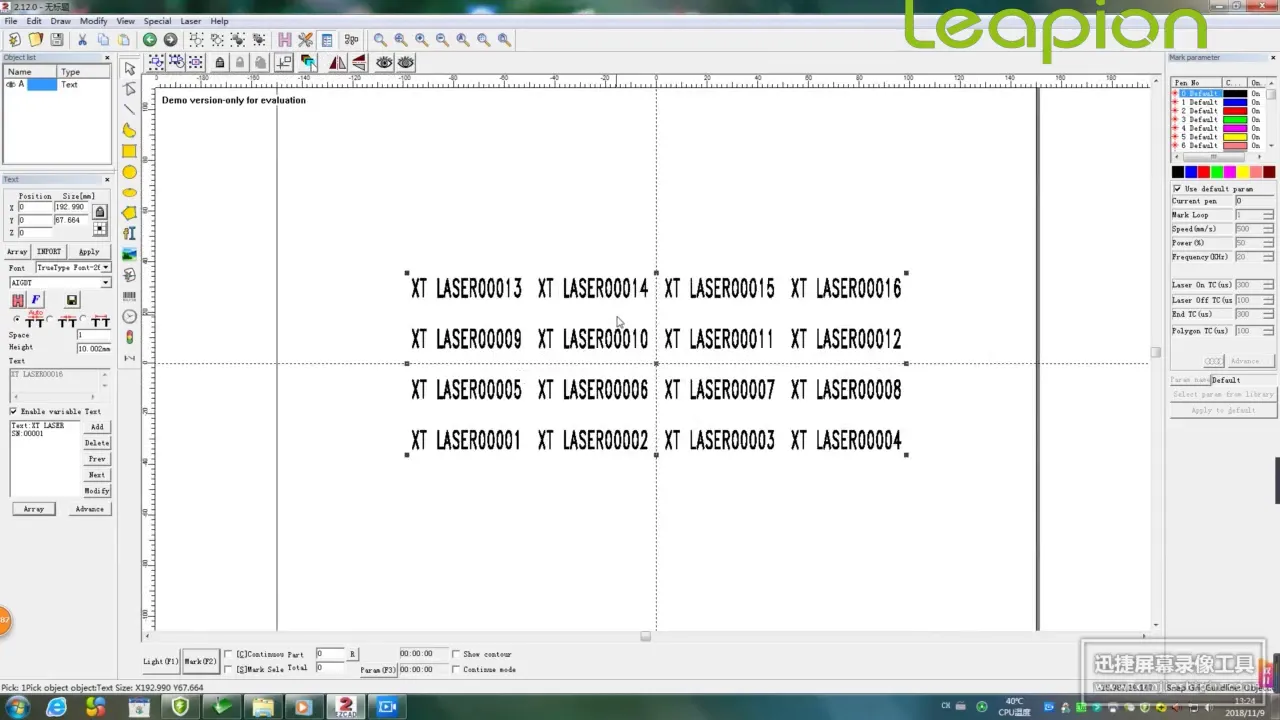
Task: Click Speed(mm/s) stepper arrows
Action: 1268,229
